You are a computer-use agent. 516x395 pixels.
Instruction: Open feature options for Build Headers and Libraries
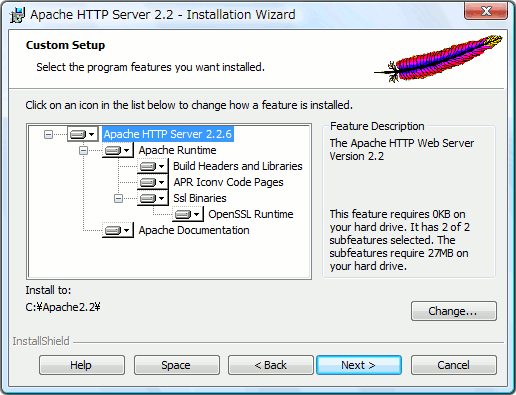coord(152,166)
